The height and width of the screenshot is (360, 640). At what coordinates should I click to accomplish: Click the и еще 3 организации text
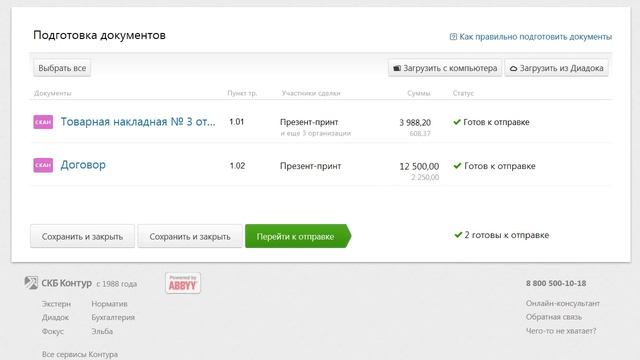click(316, 133)
